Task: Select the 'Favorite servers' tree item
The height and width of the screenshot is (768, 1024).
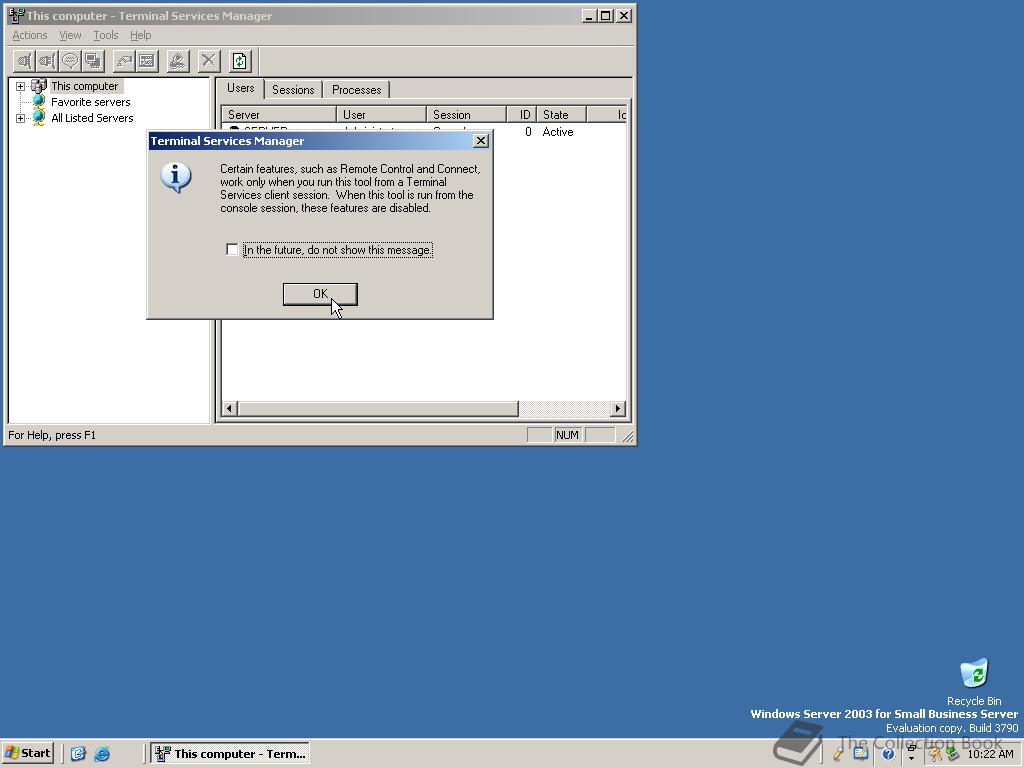Action: point(91,103)
